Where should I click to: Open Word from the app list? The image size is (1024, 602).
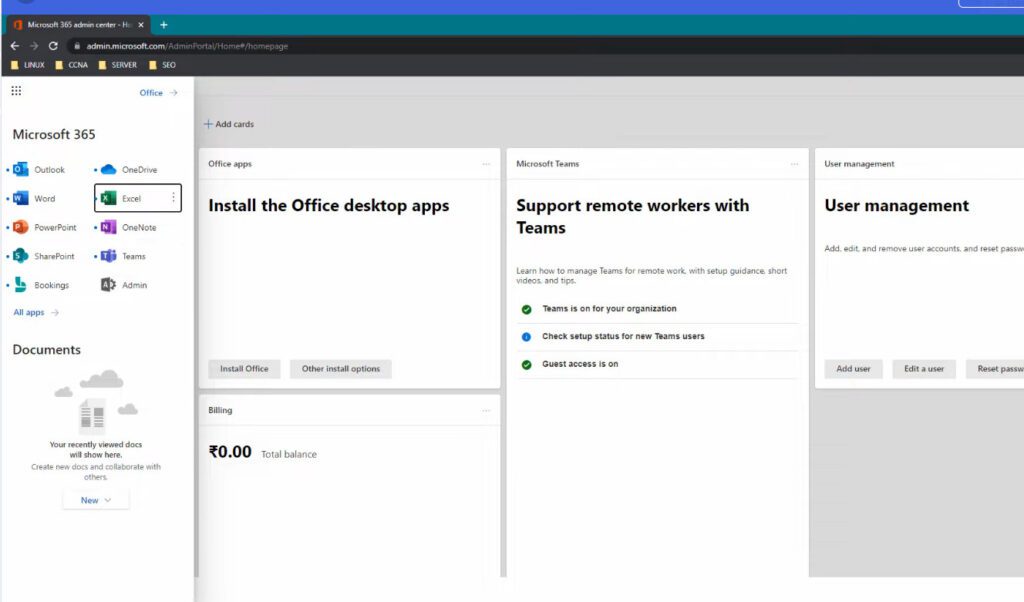pyautogui.click(x=35, y=198)
